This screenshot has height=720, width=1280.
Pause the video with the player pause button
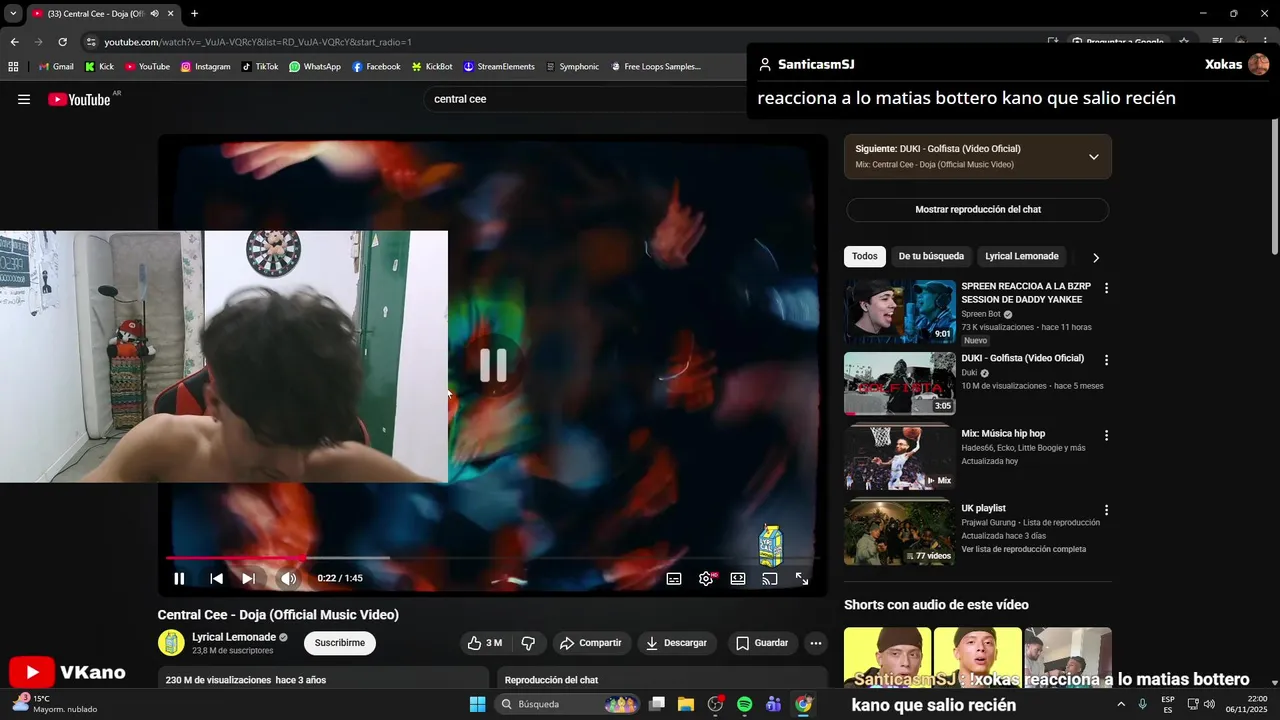(179, 578)
